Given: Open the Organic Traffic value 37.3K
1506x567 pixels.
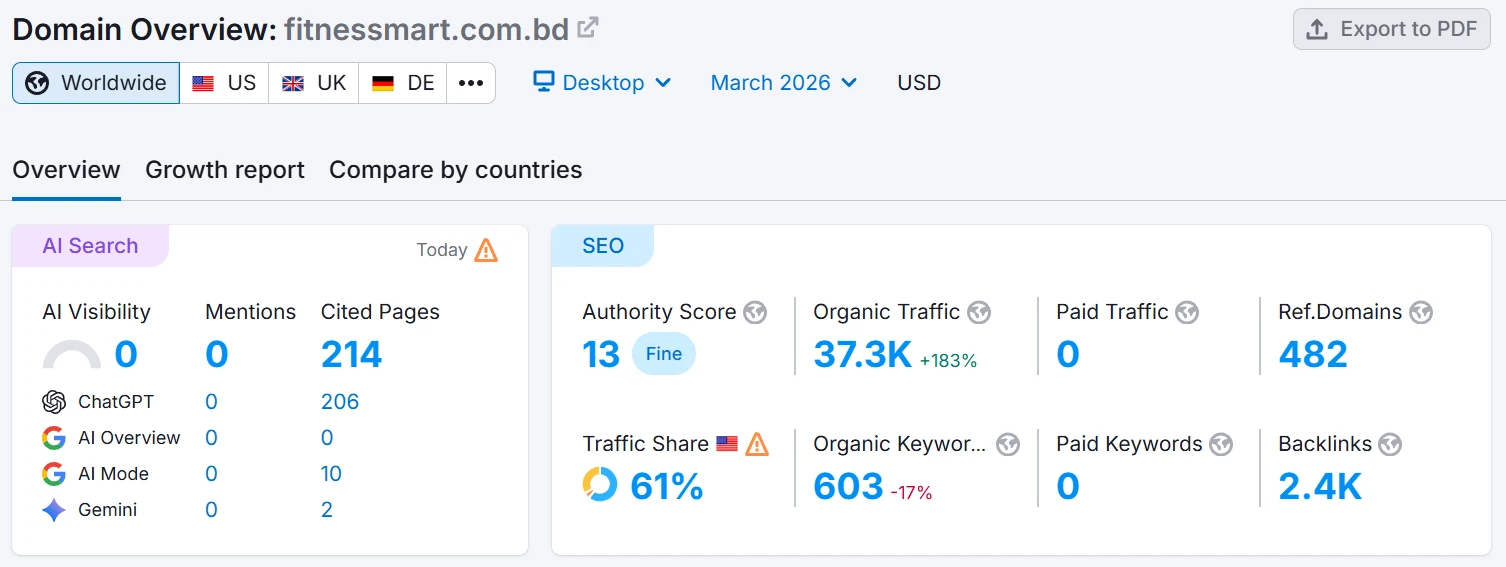Looking at the screenshot, I should pos(862,355).
